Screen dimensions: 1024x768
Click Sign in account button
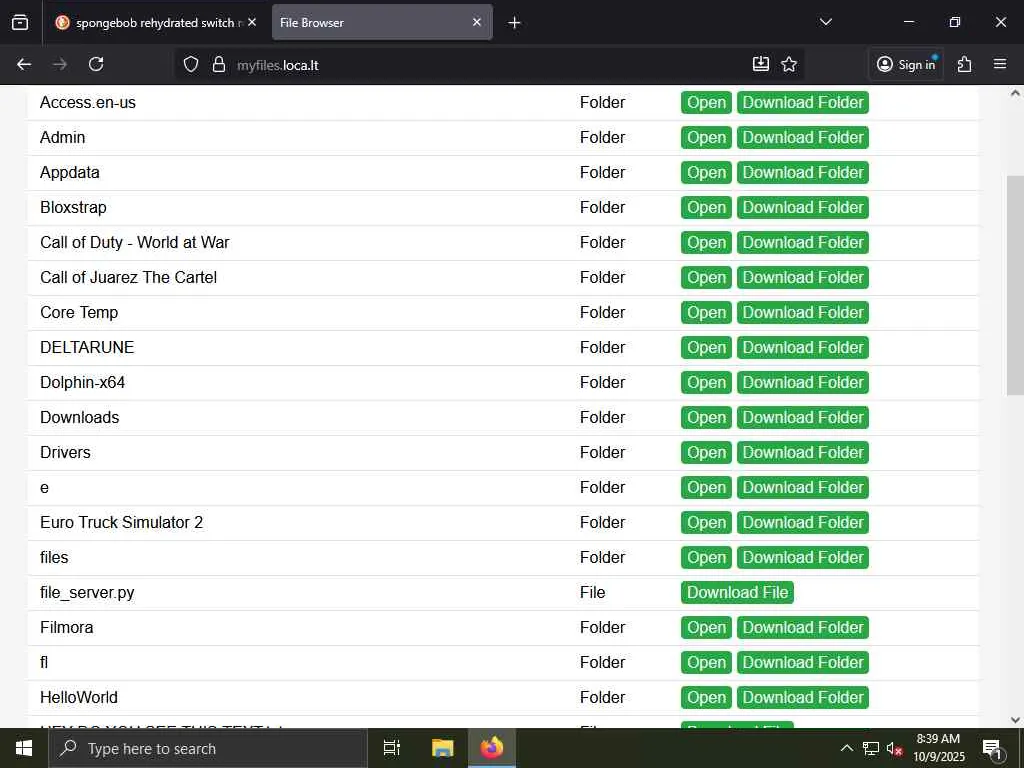(906, 64)
